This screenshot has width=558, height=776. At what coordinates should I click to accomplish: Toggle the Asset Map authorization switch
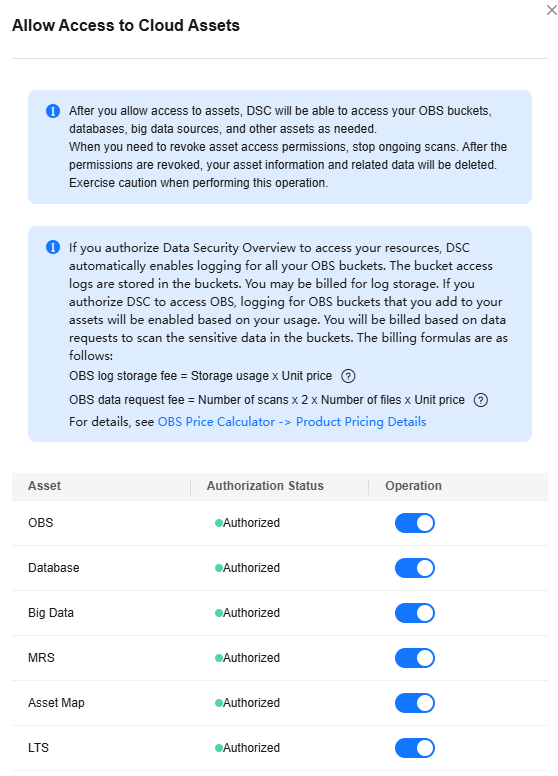tap(415, 703)
